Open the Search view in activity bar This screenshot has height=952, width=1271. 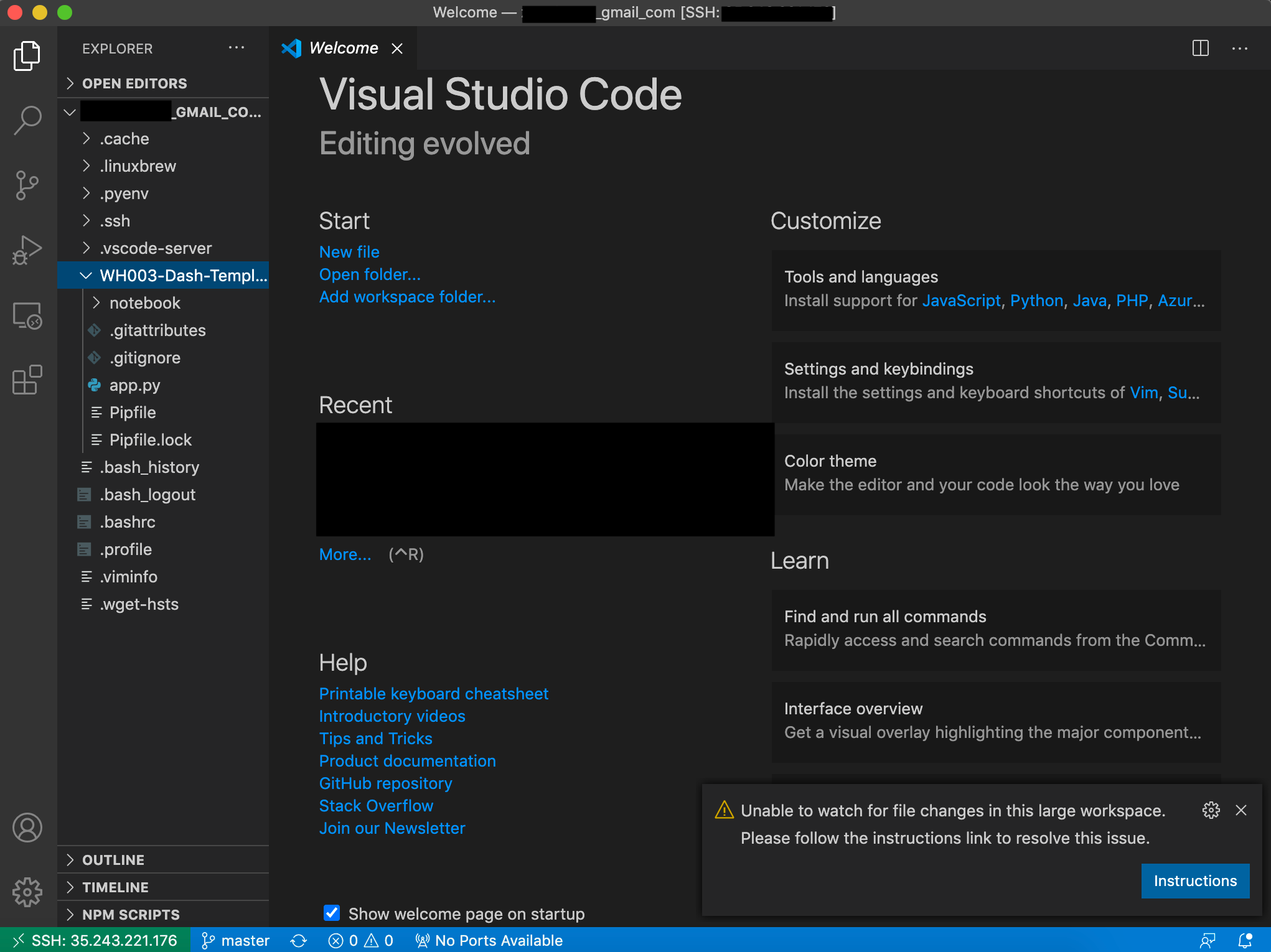click(27, 120)
